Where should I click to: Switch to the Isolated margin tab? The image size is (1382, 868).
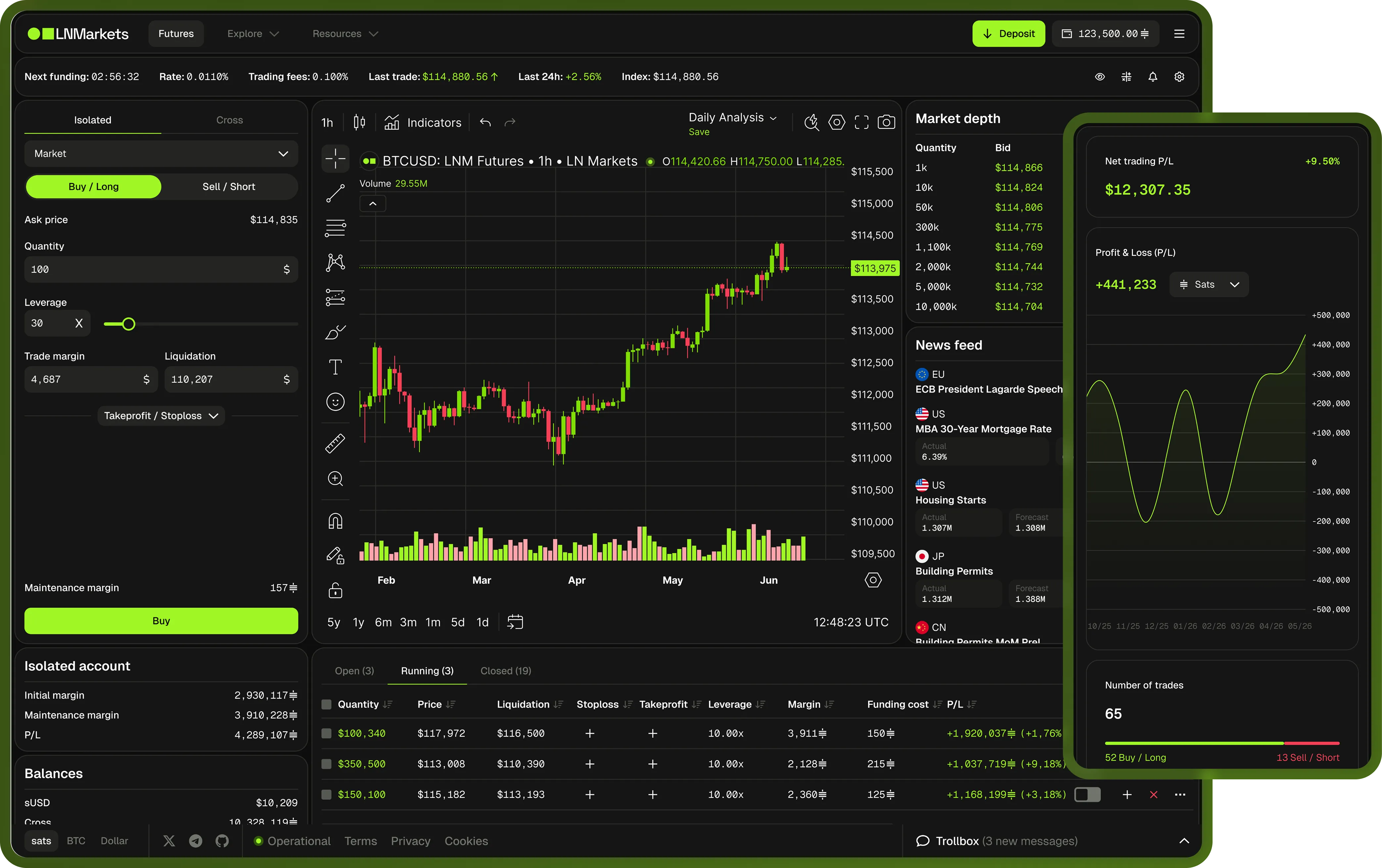tap(92, 120)
